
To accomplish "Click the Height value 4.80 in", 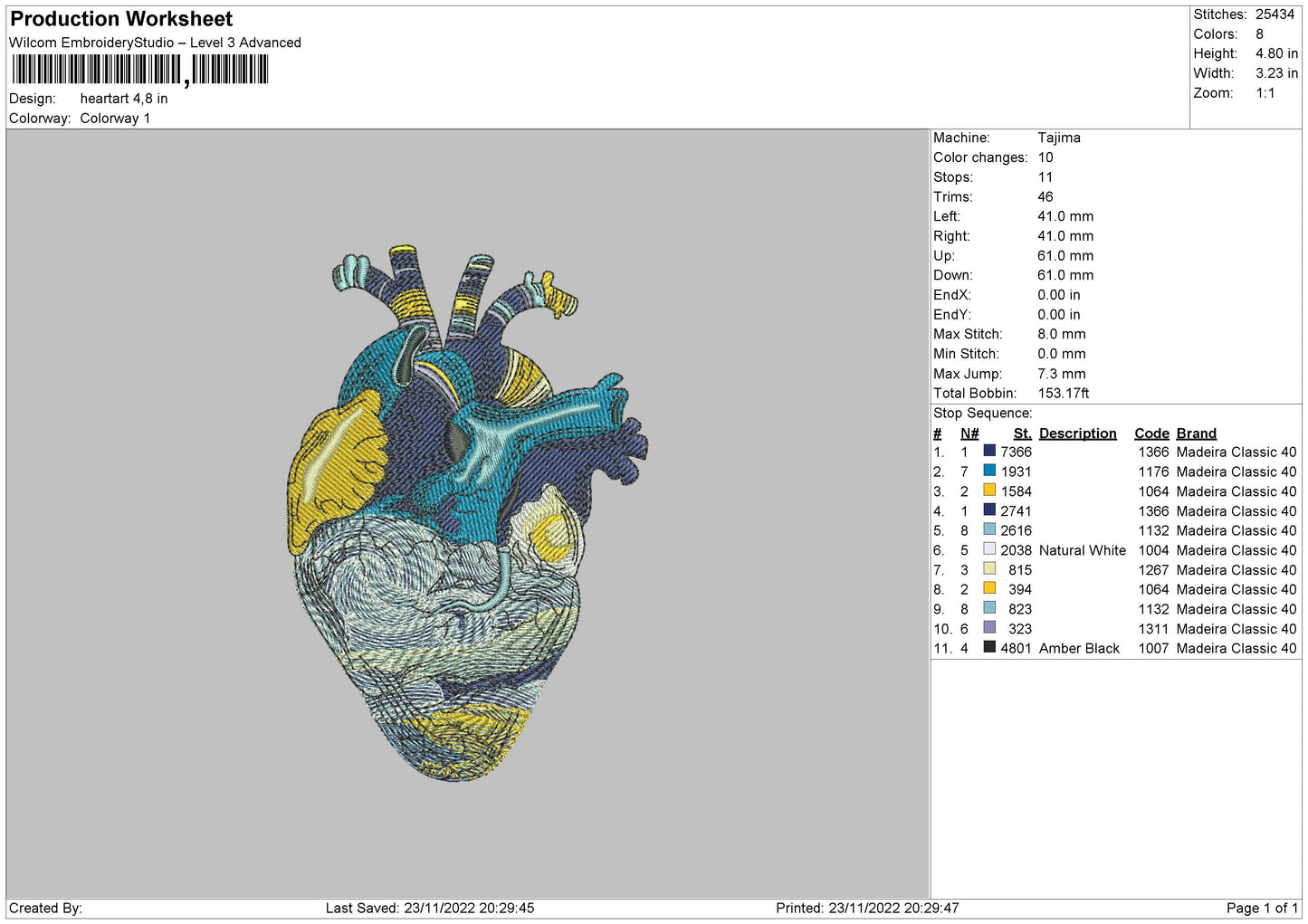I will pos(1276,53).
